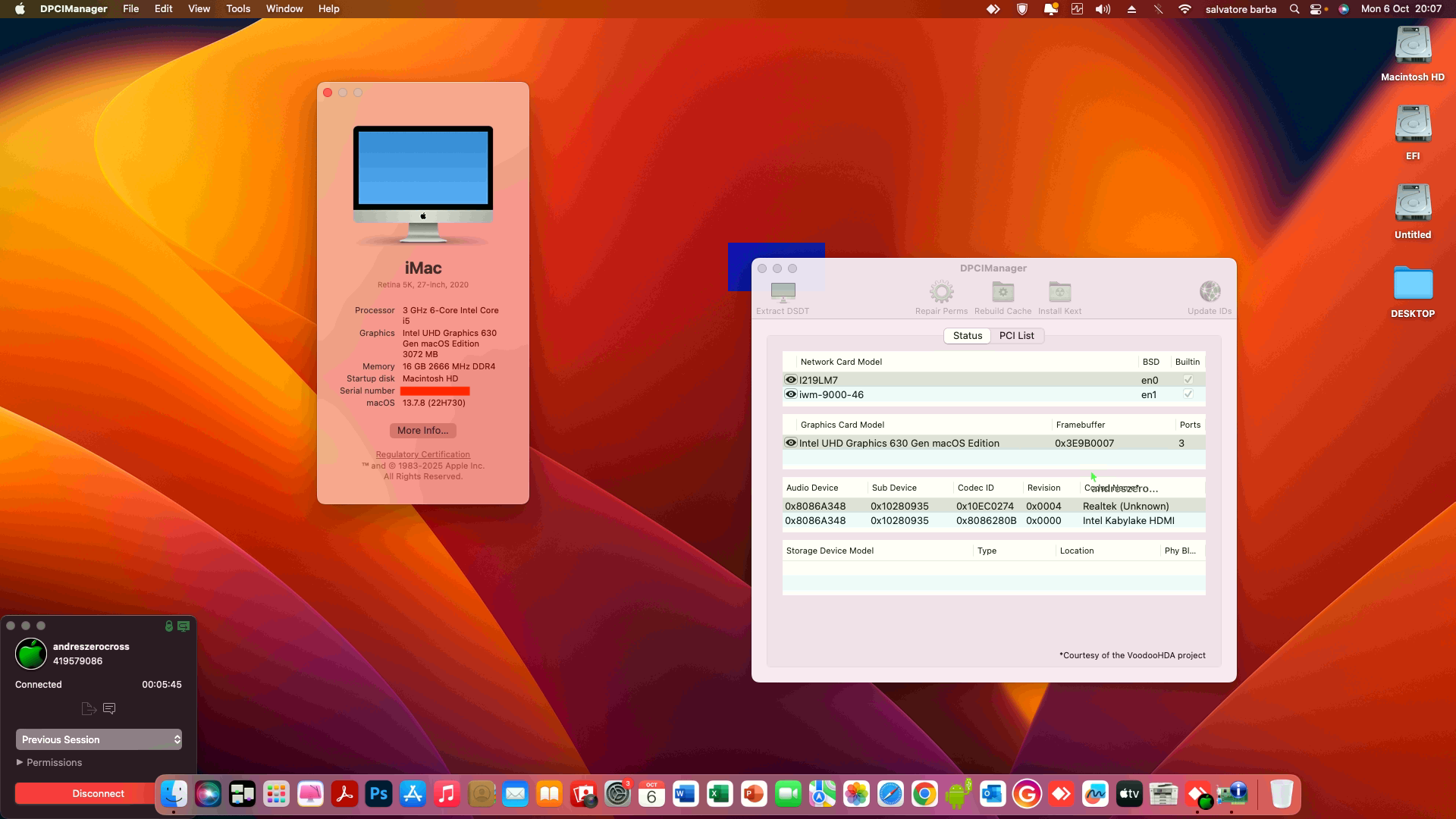Image resolution: width=1456 pixels, height=819 pixels.
Task: Open the chat icon in AnyDesk panel
Action: tap(109, 708)
